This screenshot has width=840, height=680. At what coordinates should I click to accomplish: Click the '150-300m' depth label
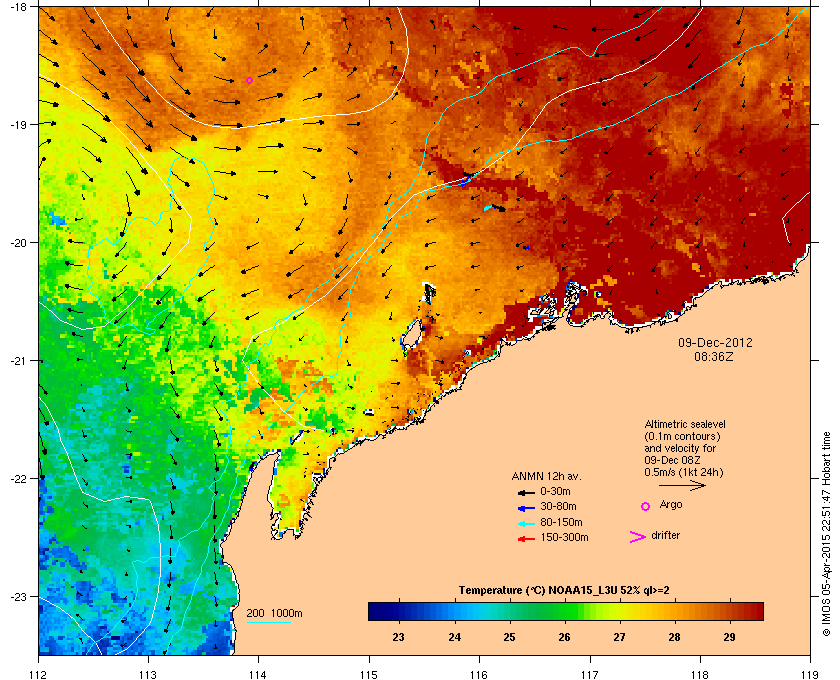point(564,537)
